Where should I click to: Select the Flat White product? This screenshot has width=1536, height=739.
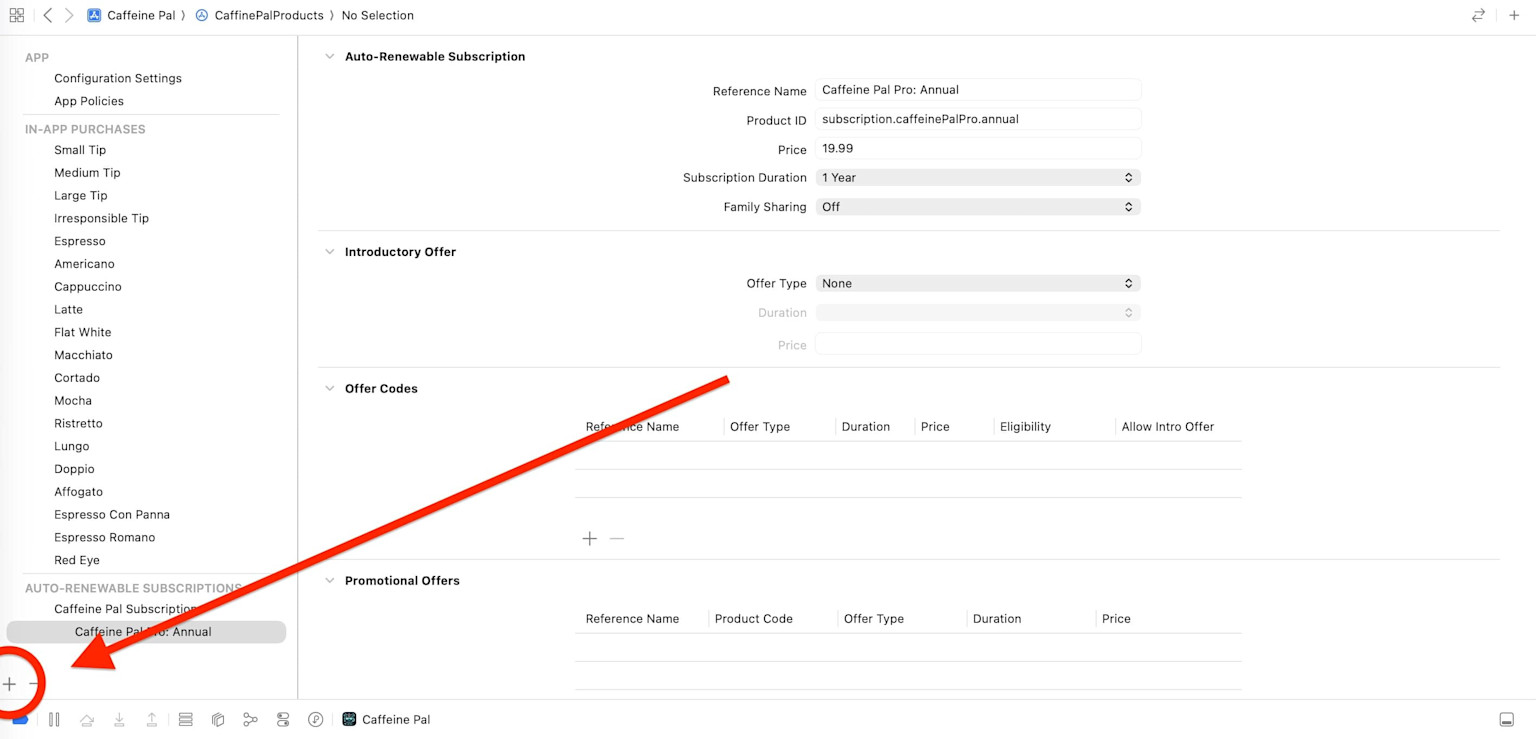pos(83,332)
